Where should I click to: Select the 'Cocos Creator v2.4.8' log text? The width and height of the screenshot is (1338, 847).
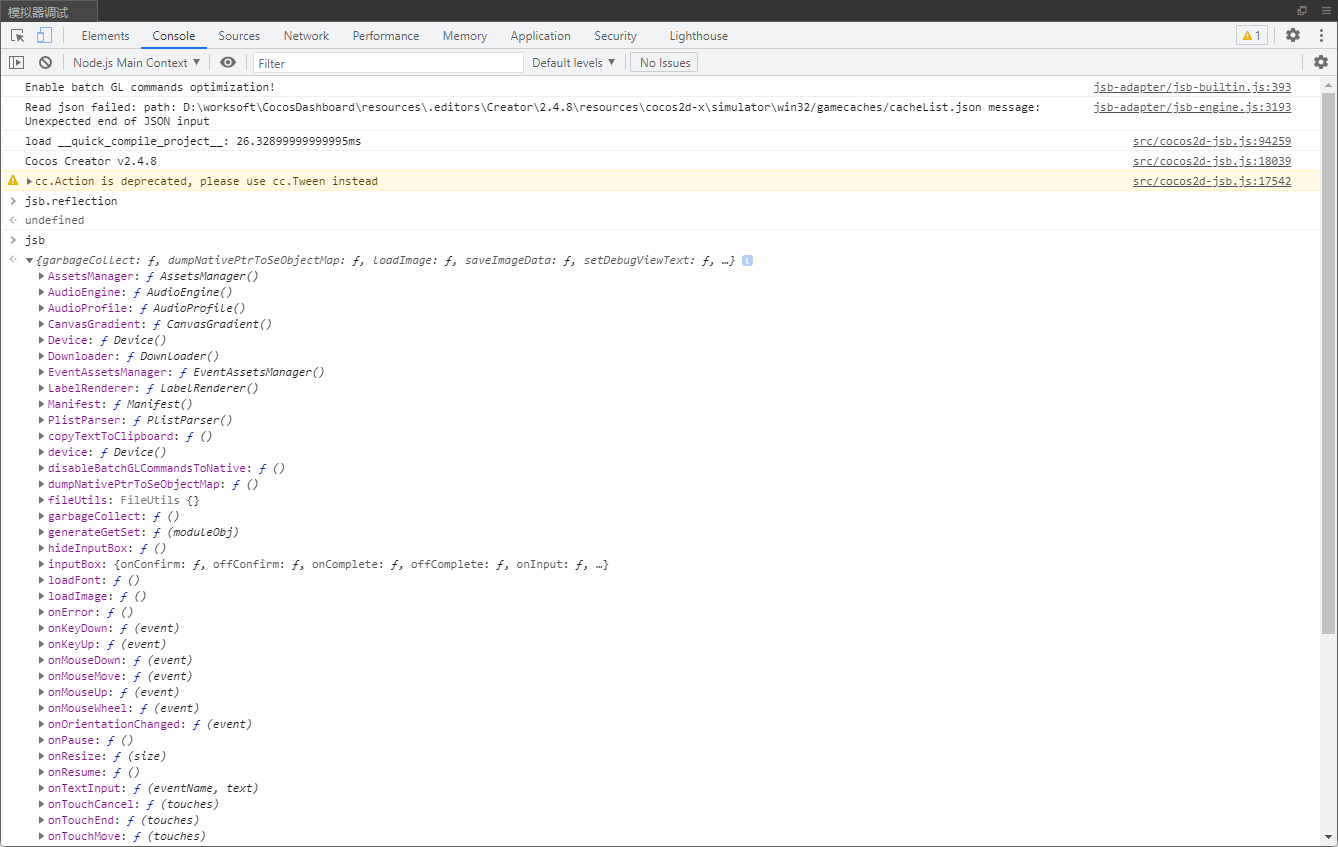point(91,161)
